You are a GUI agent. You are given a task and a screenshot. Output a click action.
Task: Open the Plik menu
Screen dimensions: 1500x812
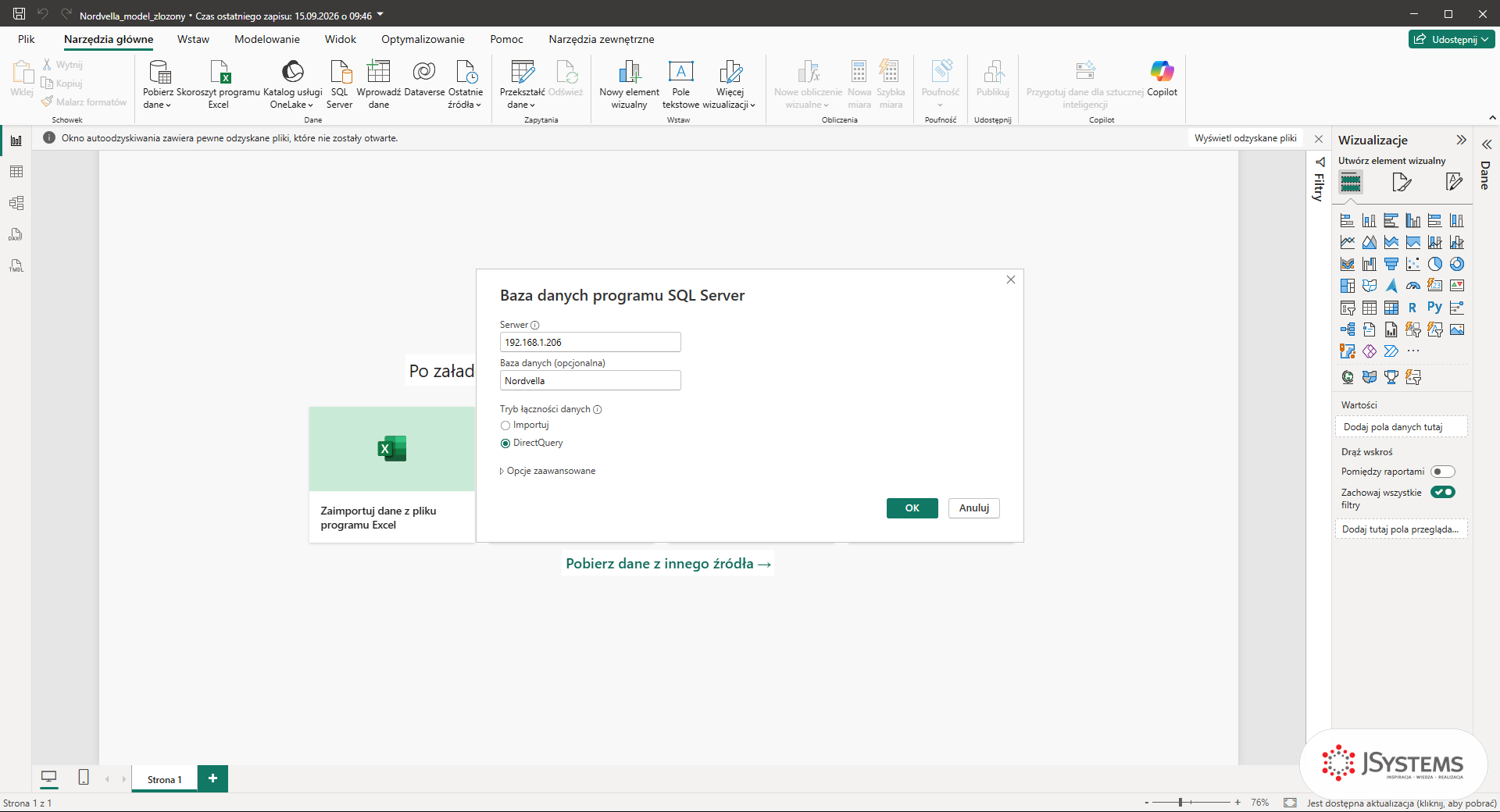point(27,39)
